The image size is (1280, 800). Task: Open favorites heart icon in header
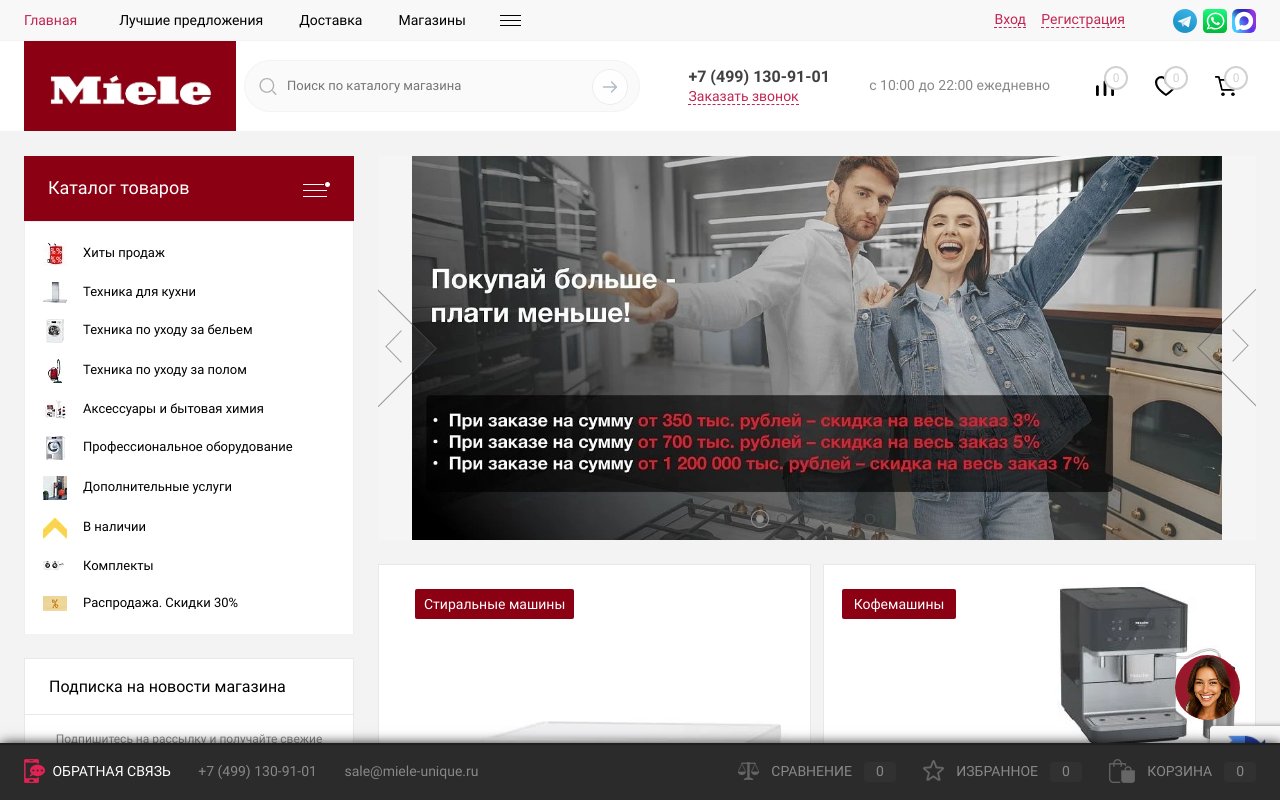(x=1165, y=87)
